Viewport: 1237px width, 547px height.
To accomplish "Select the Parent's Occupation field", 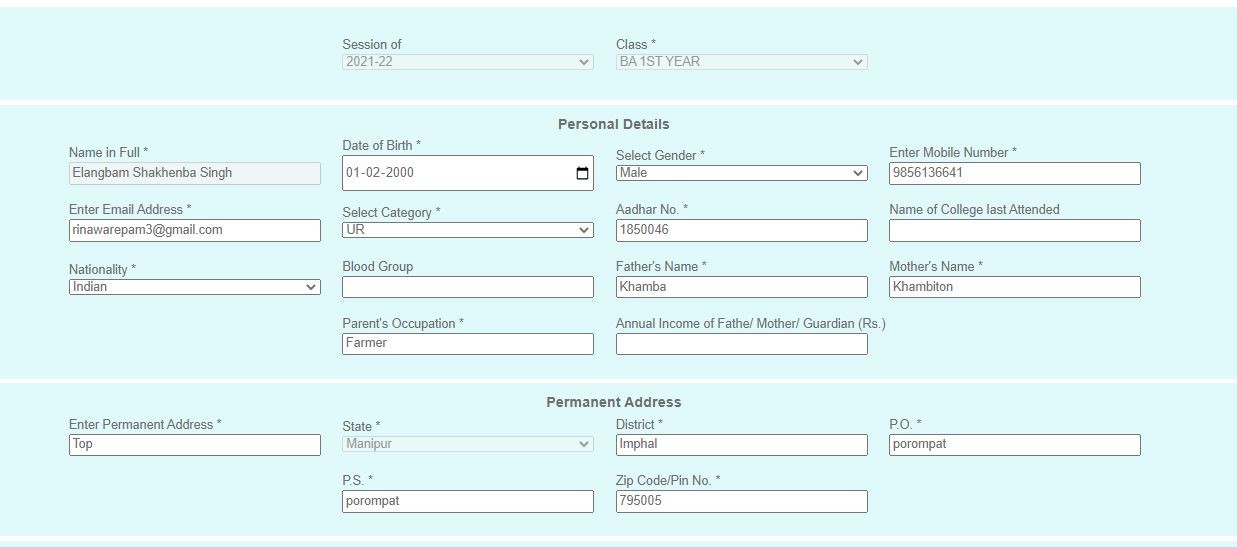I will [468, 344].
